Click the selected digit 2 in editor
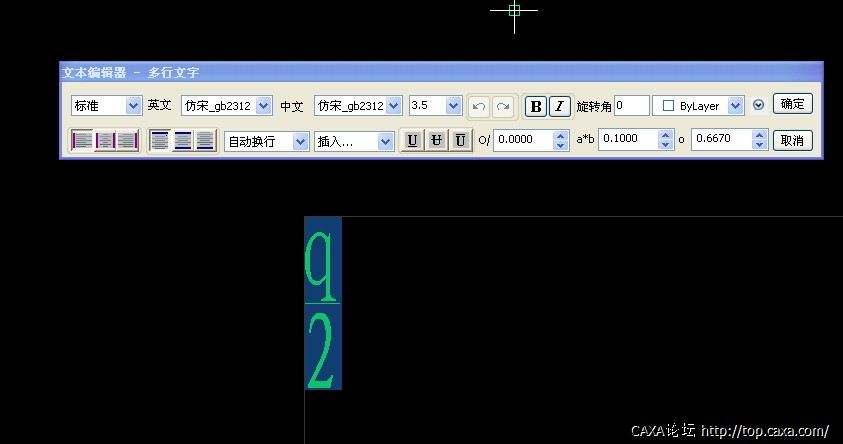 [x=320, y=351]
